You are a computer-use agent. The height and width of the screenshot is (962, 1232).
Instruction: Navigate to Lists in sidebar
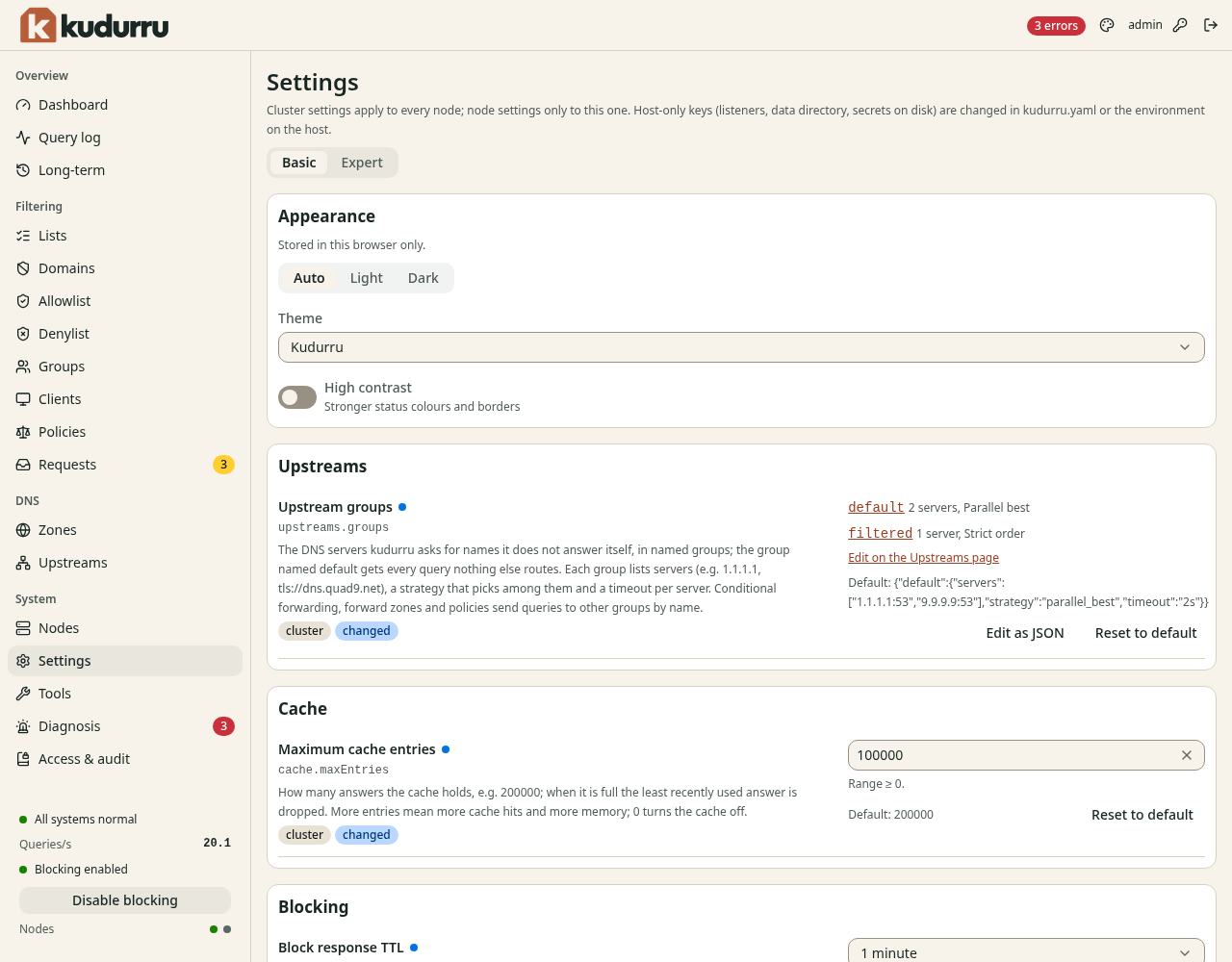click(125, 236)
